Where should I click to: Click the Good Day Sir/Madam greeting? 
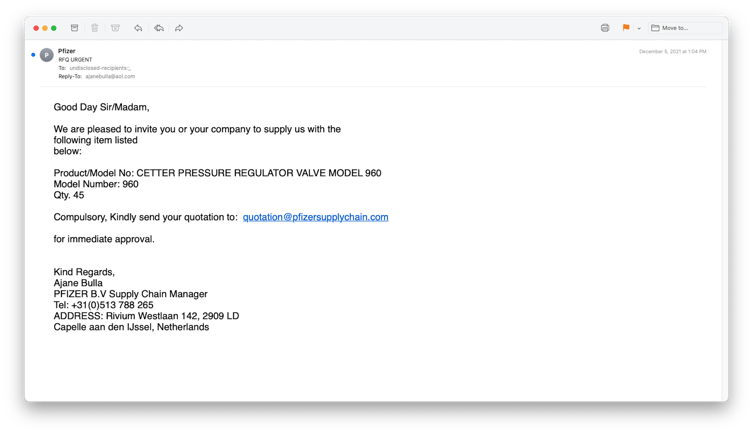click(x=101, y=107)
